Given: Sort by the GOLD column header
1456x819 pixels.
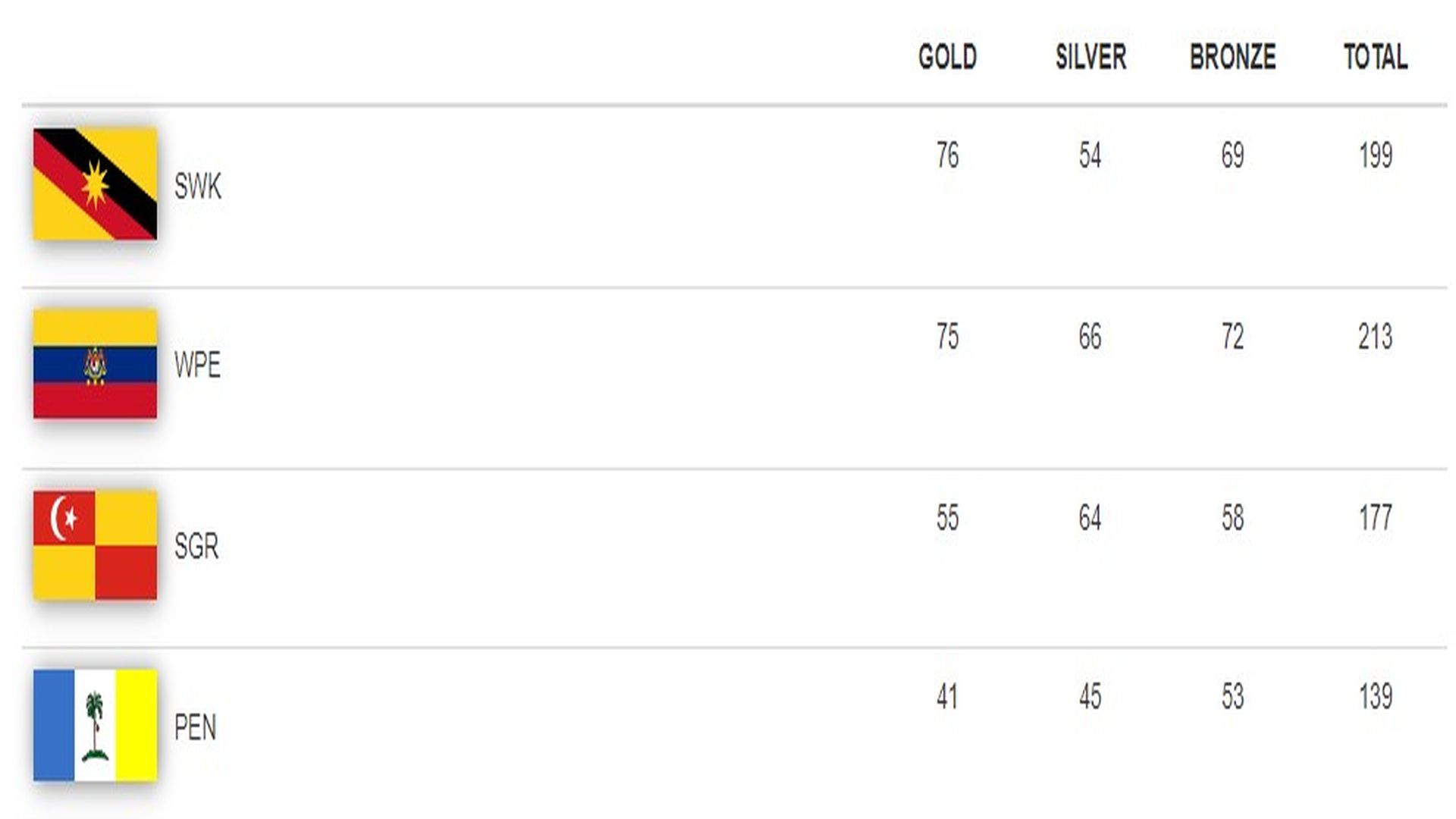Looking at the screenshot, I should pyautogui.click(x=947, y=57).
